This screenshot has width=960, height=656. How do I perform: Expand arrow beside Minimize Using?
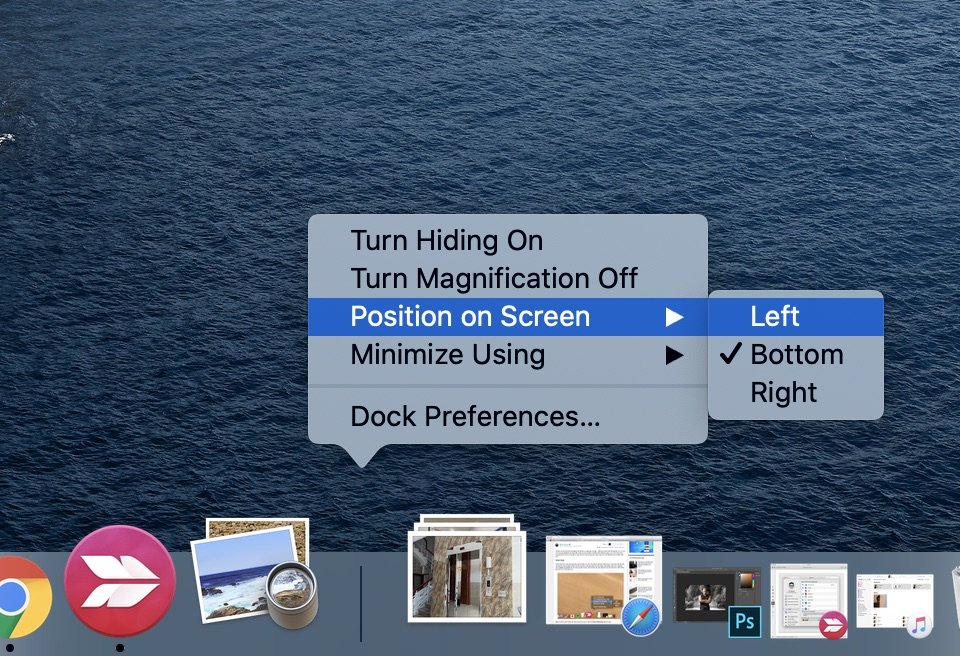(675, 355)
